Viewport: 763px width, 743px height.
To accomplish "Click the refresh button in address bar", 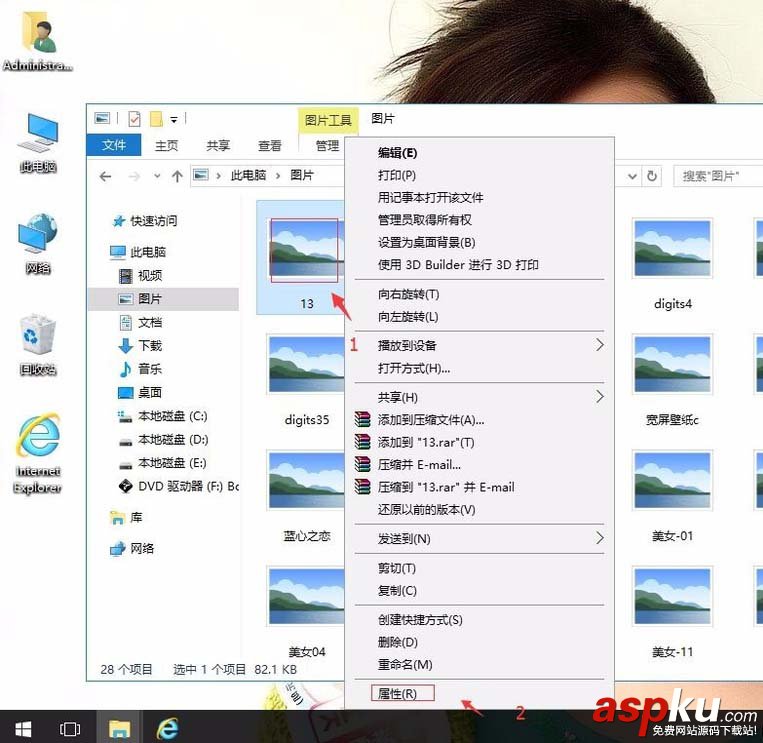I will pyautogui.click(x=652, y=176).
